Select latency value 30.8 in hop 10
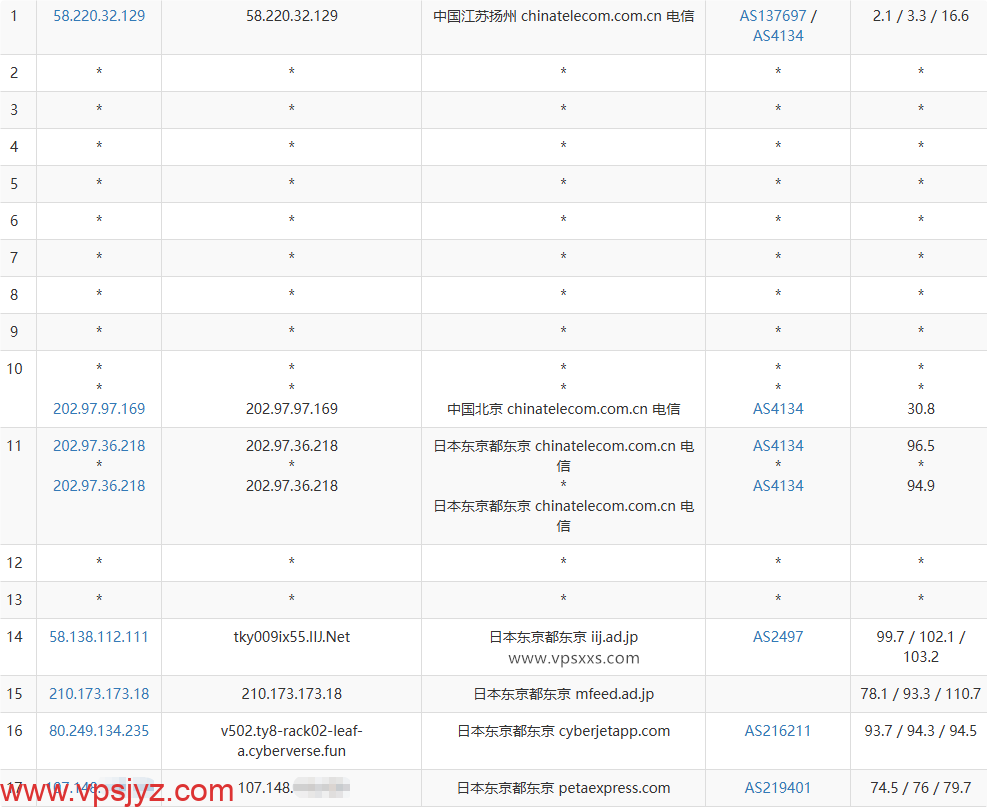The height and width of the screenshot is (807, 987). click(920, 409)
